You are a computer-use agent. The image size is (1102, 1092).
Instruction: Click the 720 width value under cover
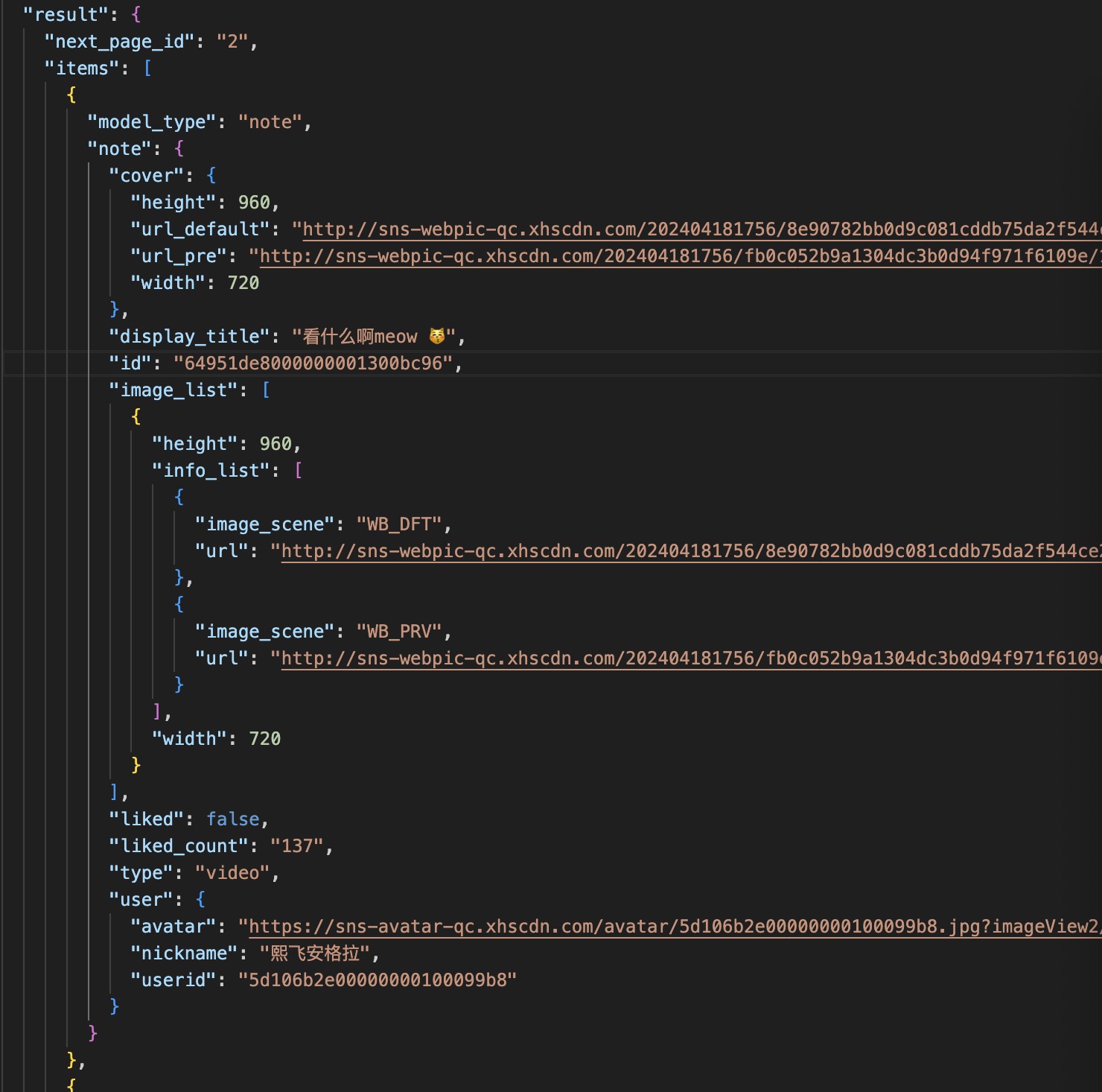[243, 283]
